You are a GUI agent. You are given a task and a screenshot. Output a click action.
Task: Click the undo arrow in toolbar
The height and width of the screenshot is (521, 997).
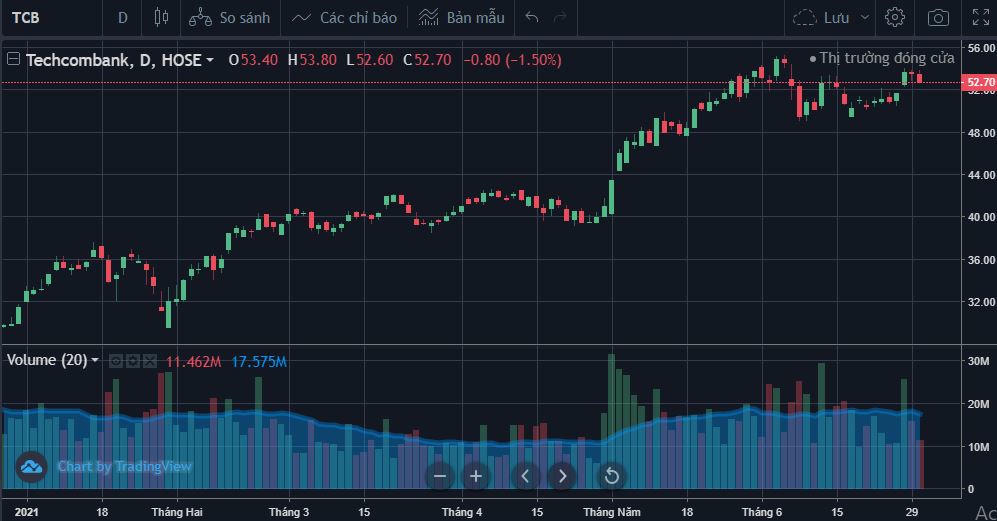point(532,18)
